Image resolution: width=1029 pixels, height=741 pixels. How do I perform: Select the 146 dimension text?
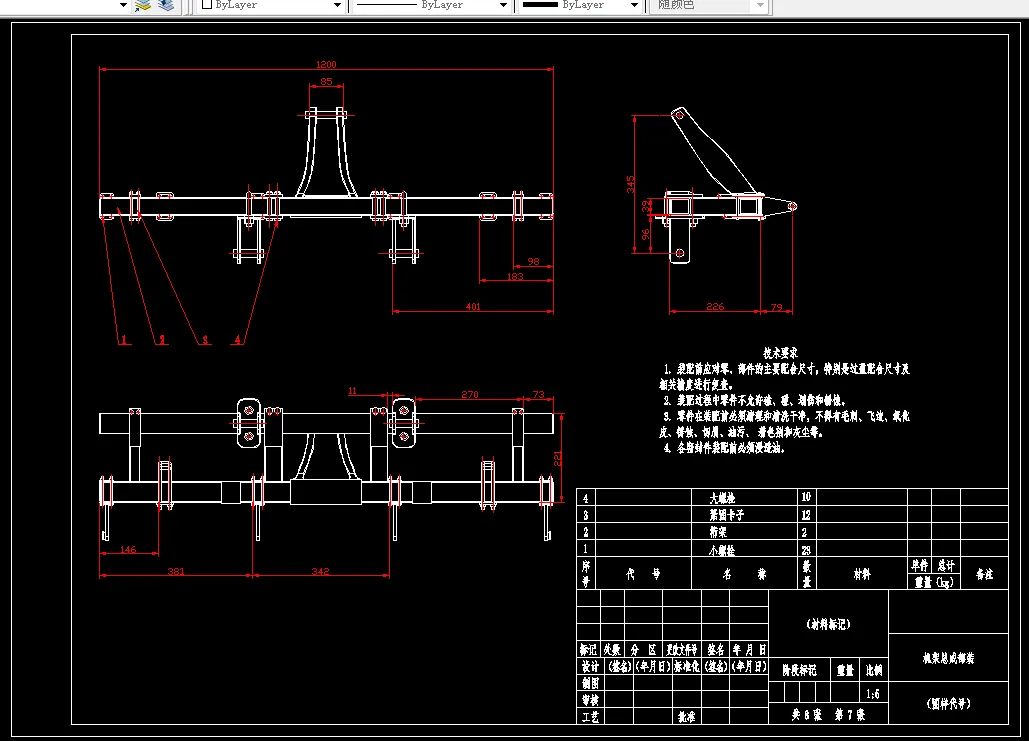click(x=129, y=549)
